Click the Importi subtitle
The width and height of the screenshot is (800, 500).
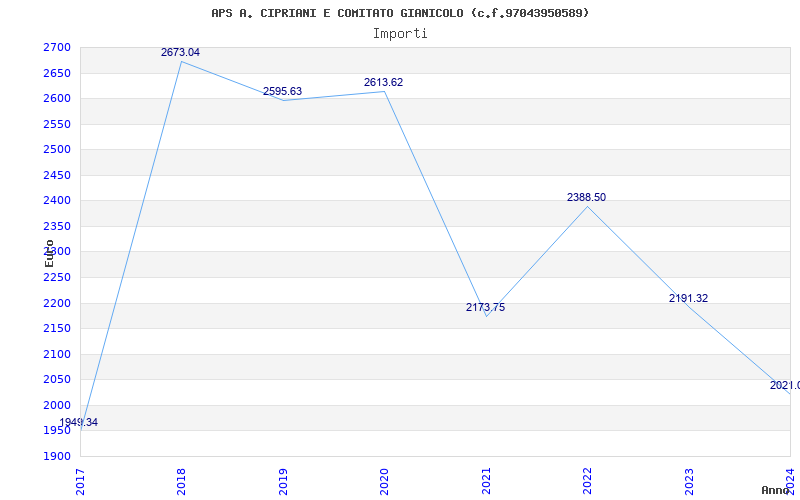tap(400, 34)
